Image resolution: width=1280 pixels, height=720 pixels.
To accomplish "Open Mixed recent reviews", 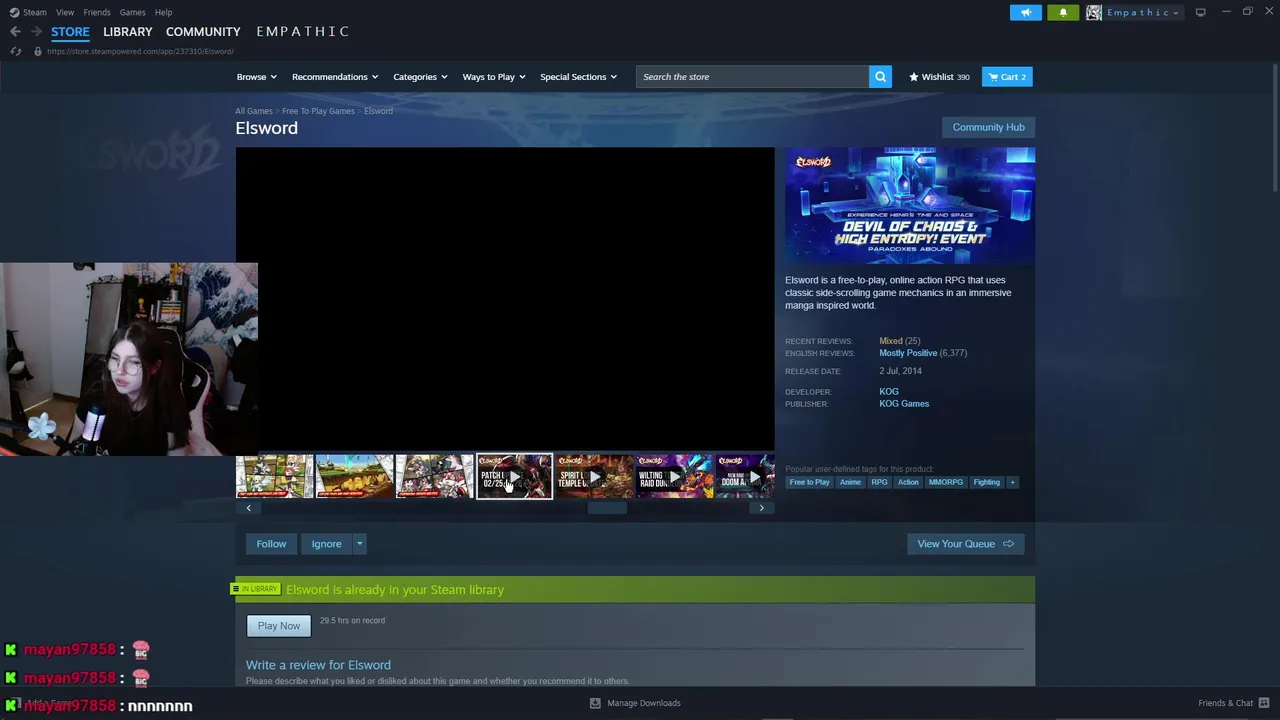I will pos(891,341).
